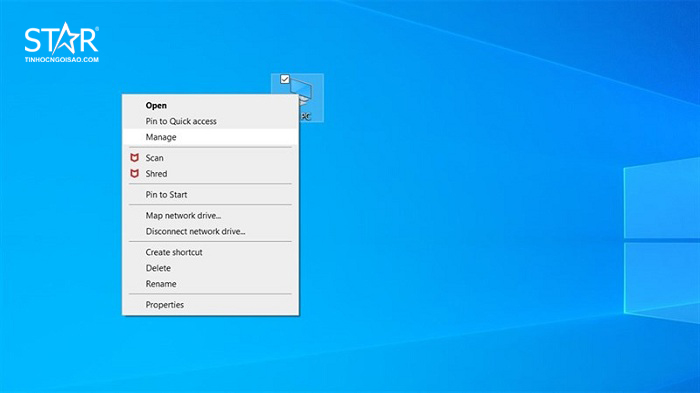Screen dimensions: 700x393
Task: Select Rename in the context menu
Action: (x=210, y=284)
